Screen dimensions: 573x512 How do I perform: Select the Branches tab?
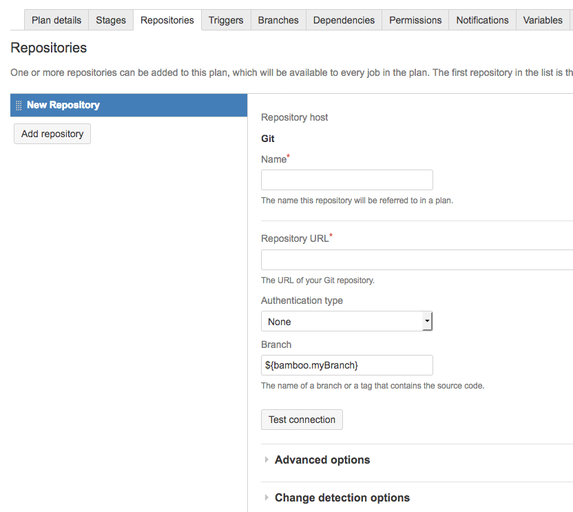[278, 20]
